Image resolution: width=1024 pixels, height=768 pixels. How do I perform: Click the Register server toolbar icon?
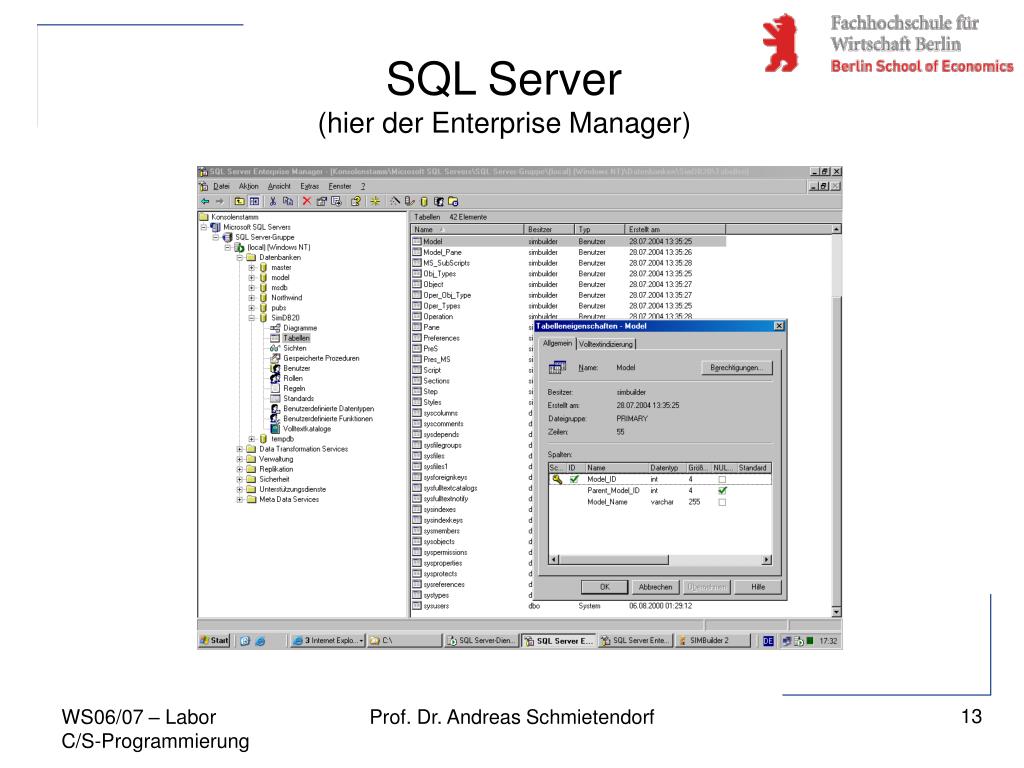(409, 201)
